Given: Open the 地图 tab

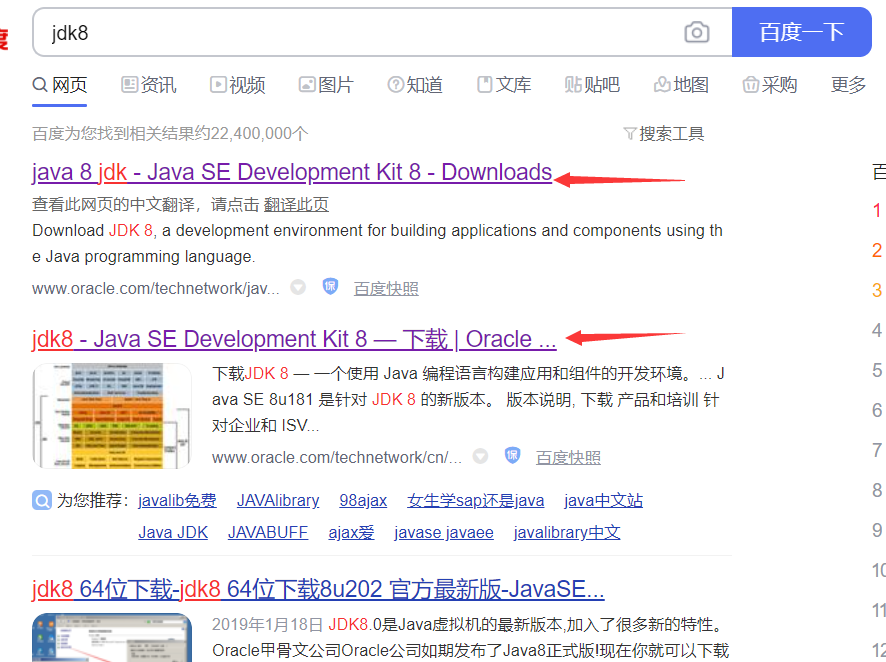Looking at the screenshot, I should [681, 85].
